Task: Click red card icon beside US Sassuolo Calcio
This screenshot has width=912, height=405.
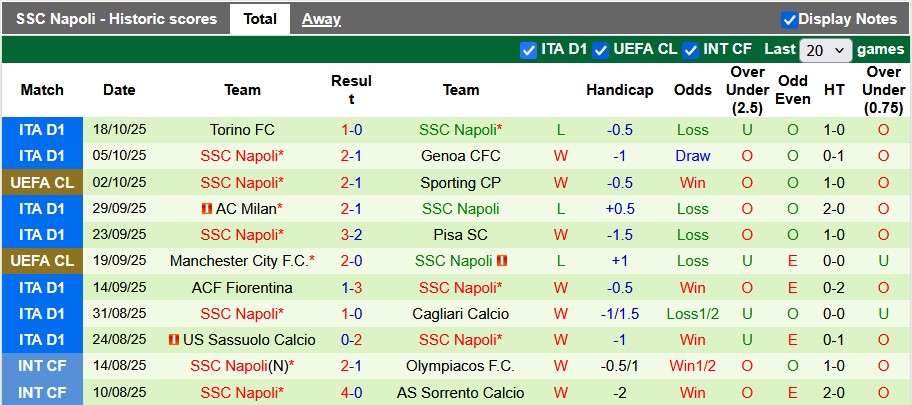Action: click(x=175, y=339)
